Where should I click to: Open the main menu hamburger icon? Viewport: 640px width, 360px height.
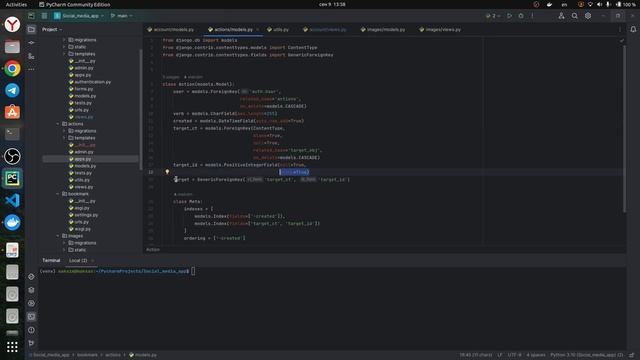point(44,16)
